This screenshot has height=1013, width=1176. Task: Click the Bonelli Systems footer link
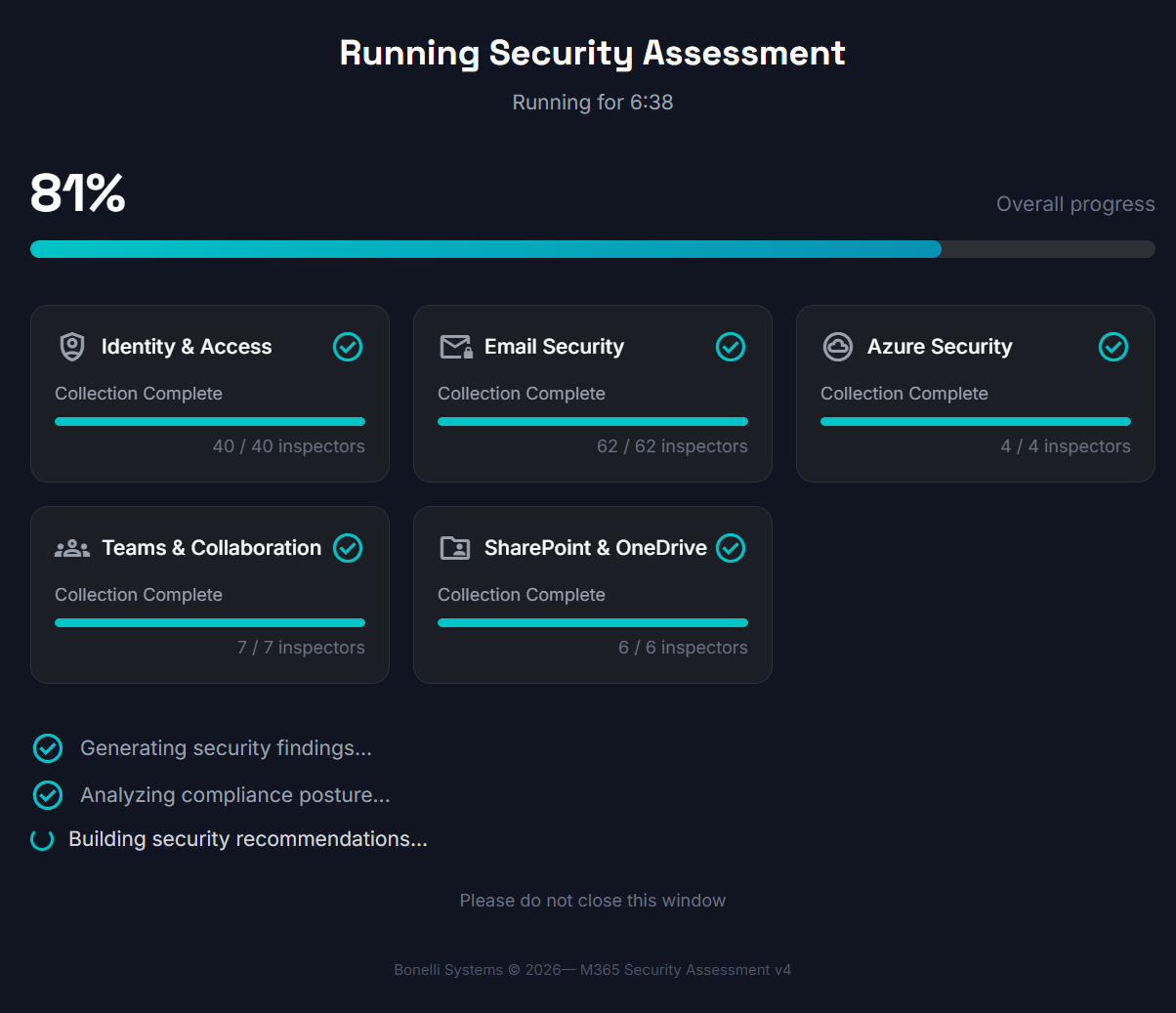[448, 969]
